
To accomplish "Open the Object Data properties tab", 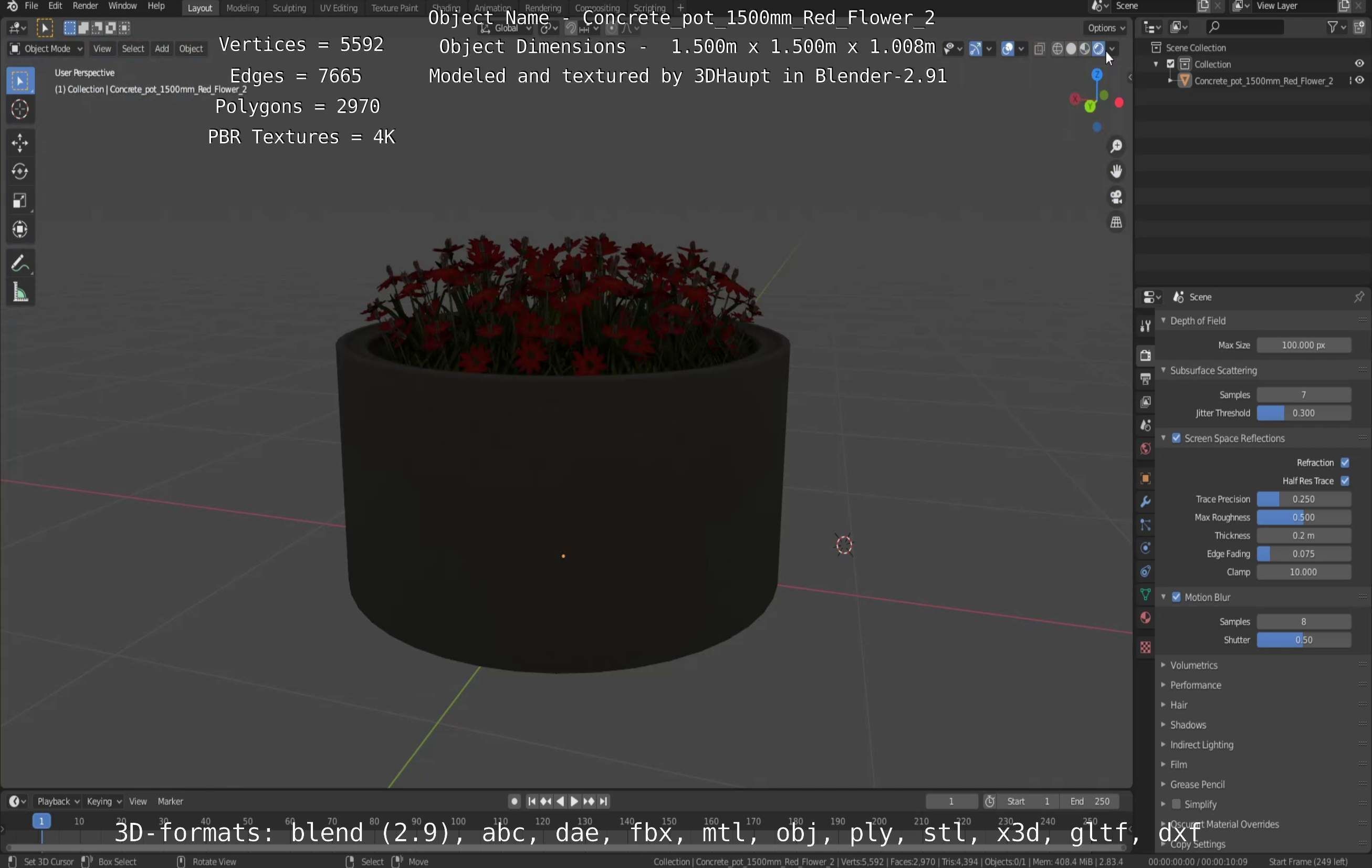I will (1145, 595).
